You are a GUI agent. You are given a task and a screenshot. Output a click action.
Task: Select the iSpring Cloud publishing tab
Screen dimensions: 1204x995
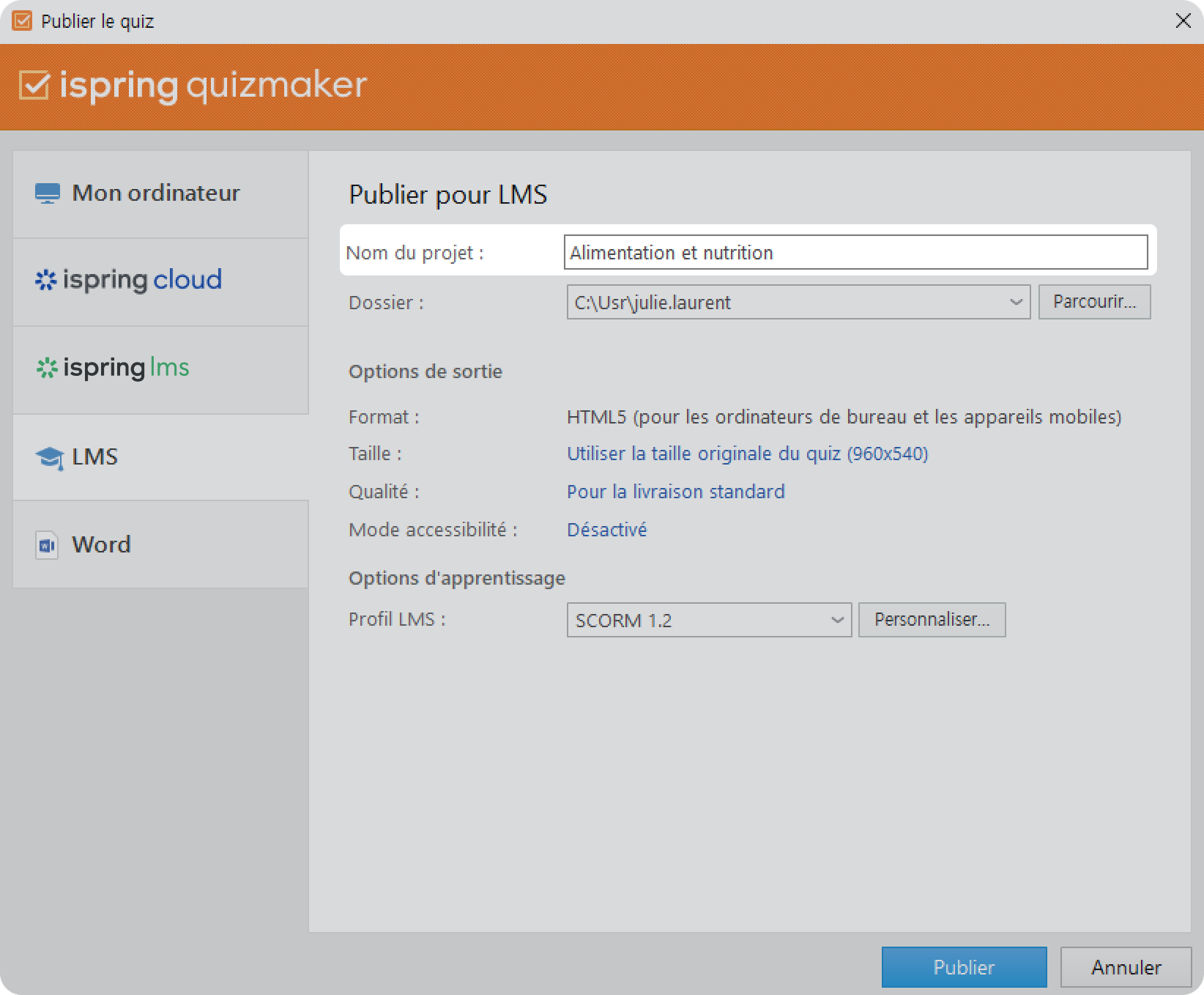(160, 281)
